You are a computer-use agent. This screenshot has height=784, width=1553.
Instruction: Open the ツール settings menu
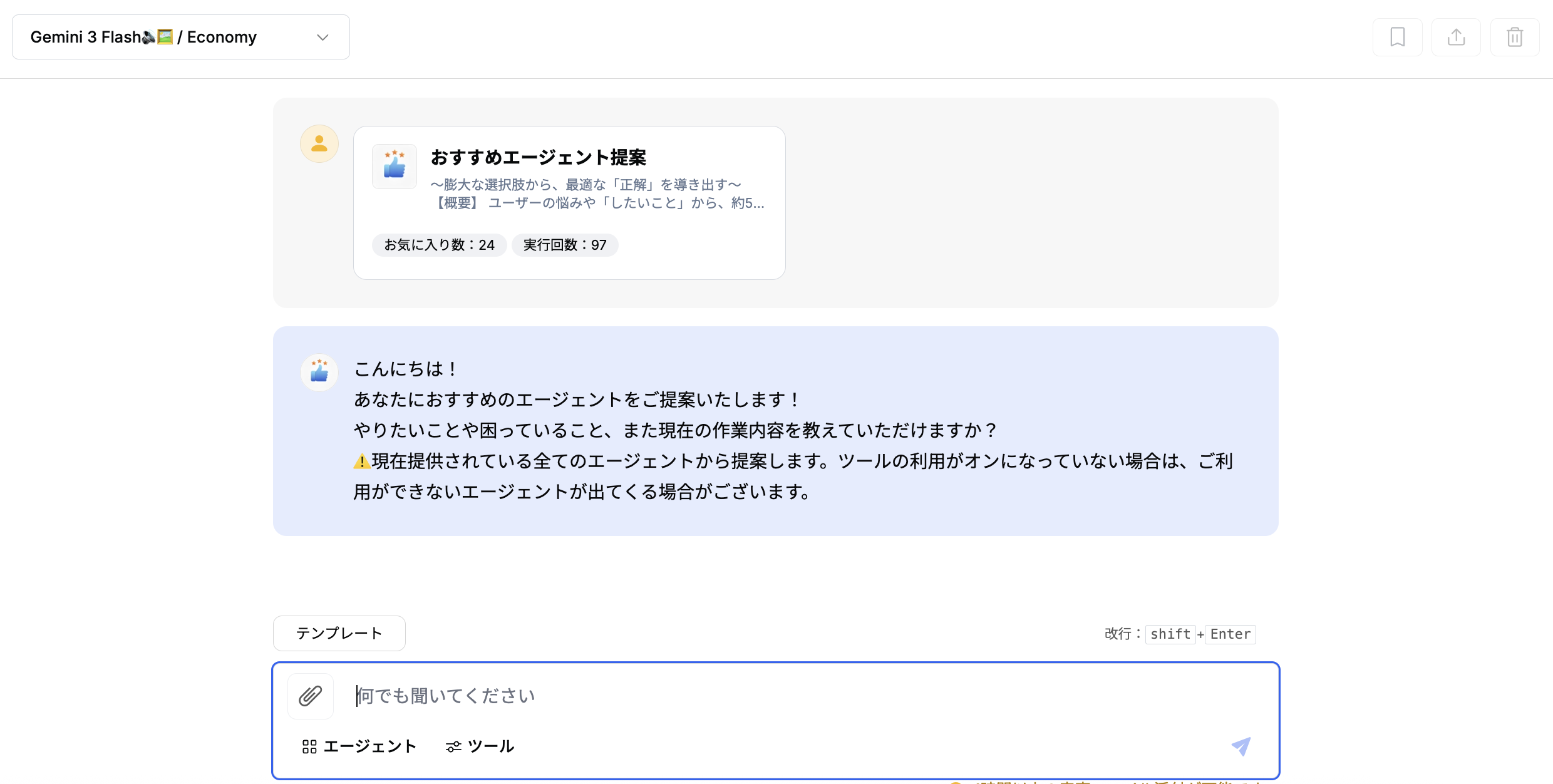[480, 746]
